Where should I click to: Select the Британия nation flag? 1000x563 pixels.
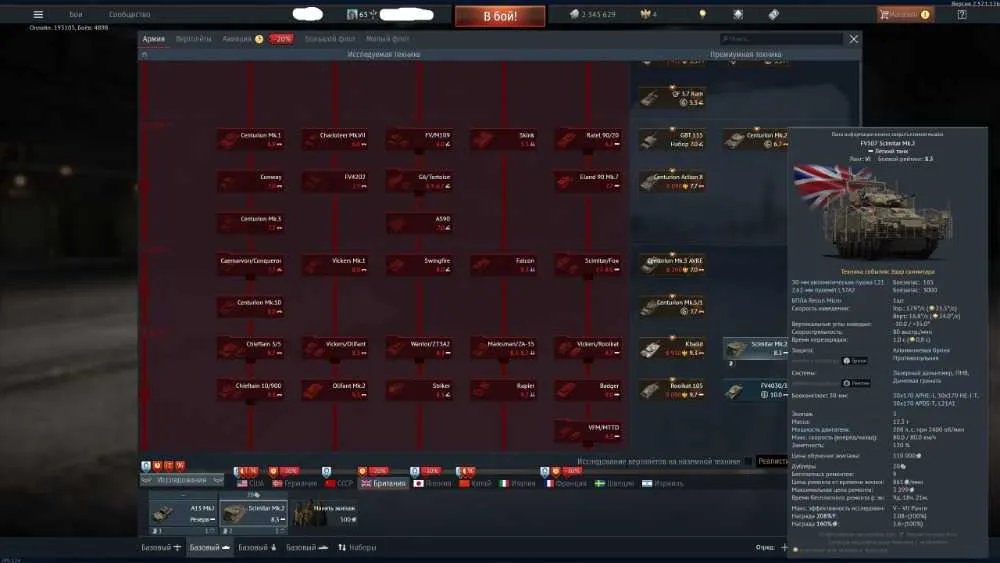pos(383,483)
